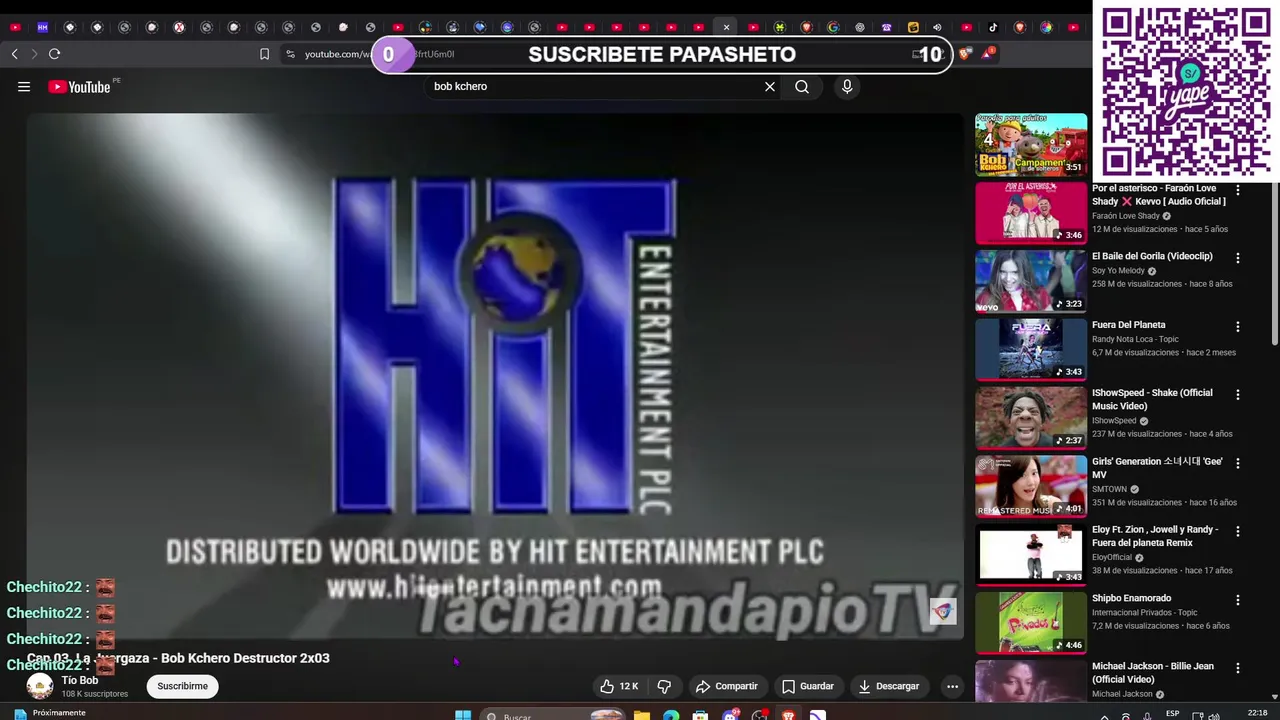
Task: Reload the page with refresh icon
Action: [54, 54]
